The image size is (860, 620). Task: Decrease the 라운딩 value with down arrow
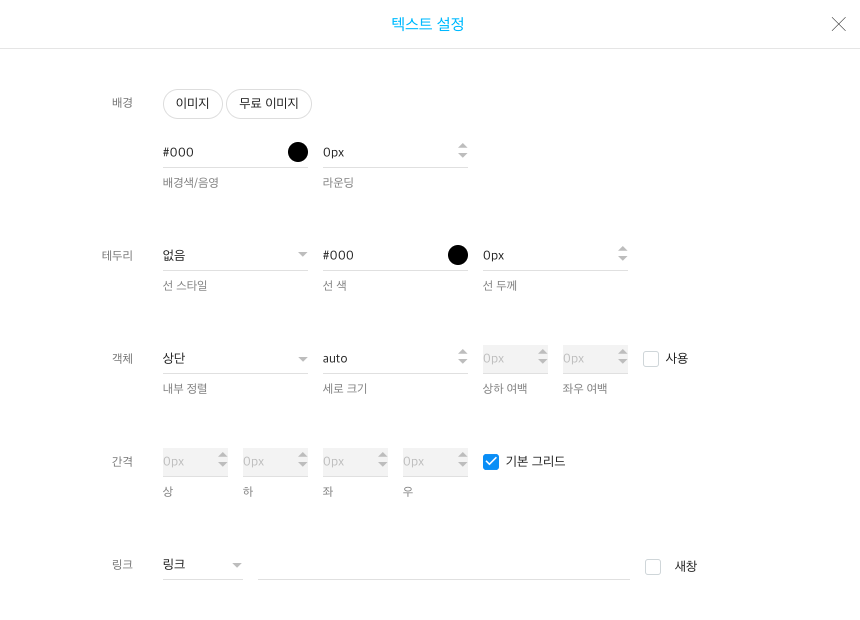[463, 157]
